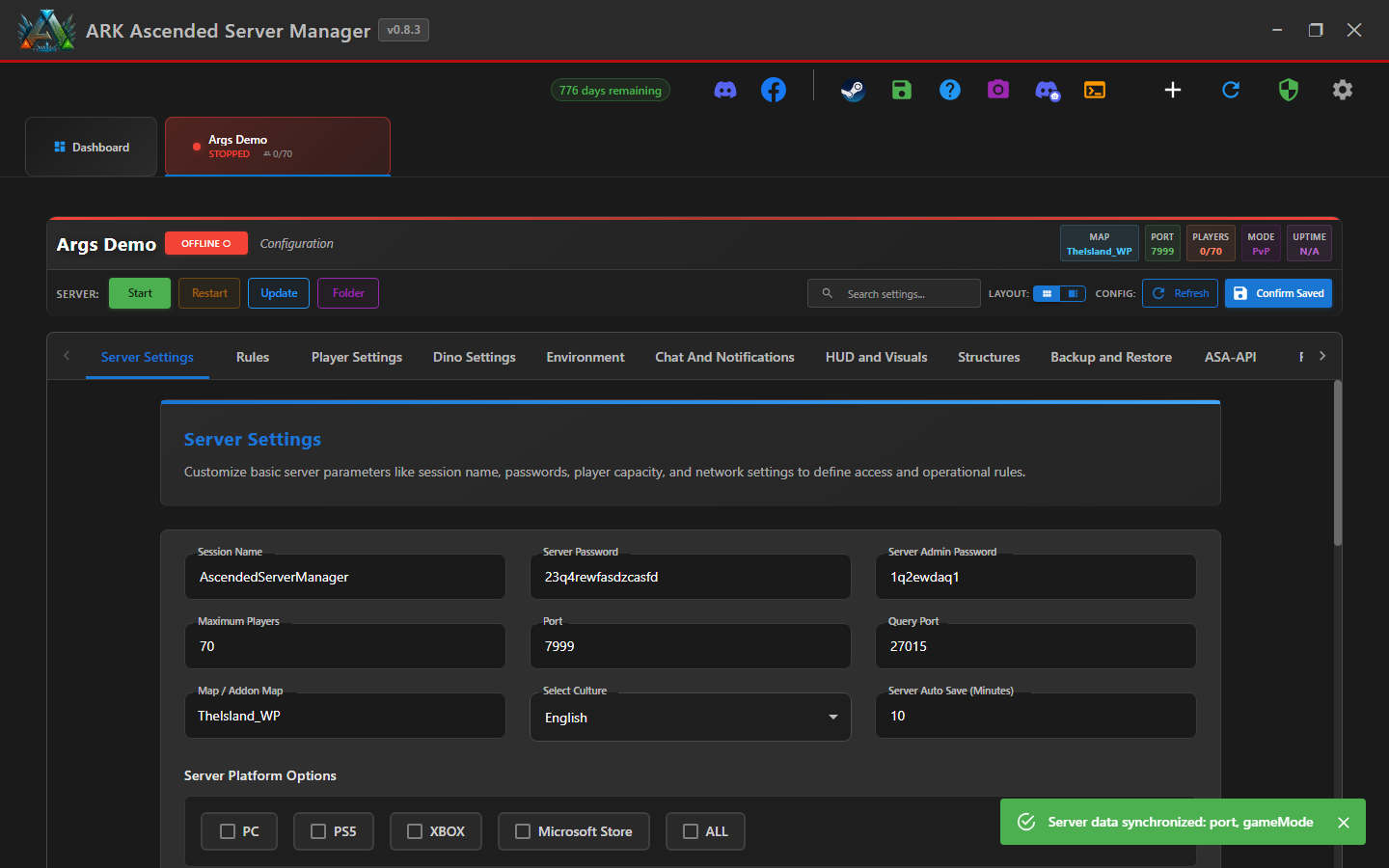This screenshot has width=1389, height=868.
Task: Start the server
Action: tap(140, 293)
